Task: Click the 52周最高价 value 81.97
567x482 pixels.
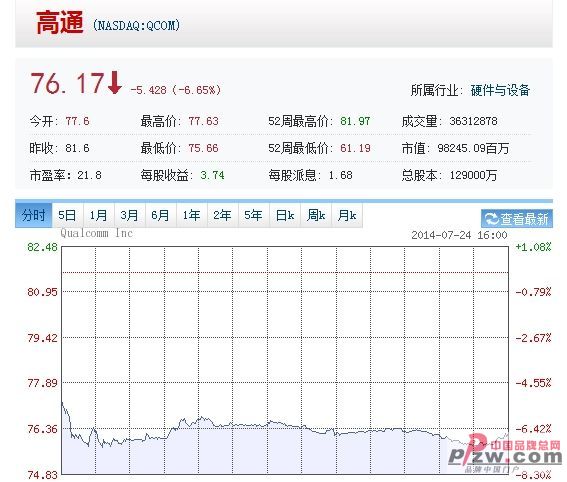Action: pos(355,121)
